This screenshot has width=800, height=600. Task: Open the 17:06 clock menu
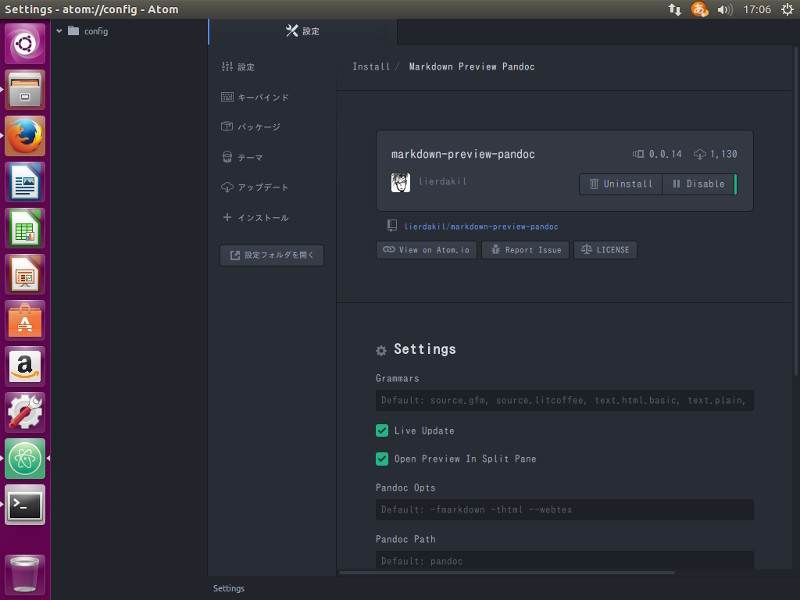(757, 9)
